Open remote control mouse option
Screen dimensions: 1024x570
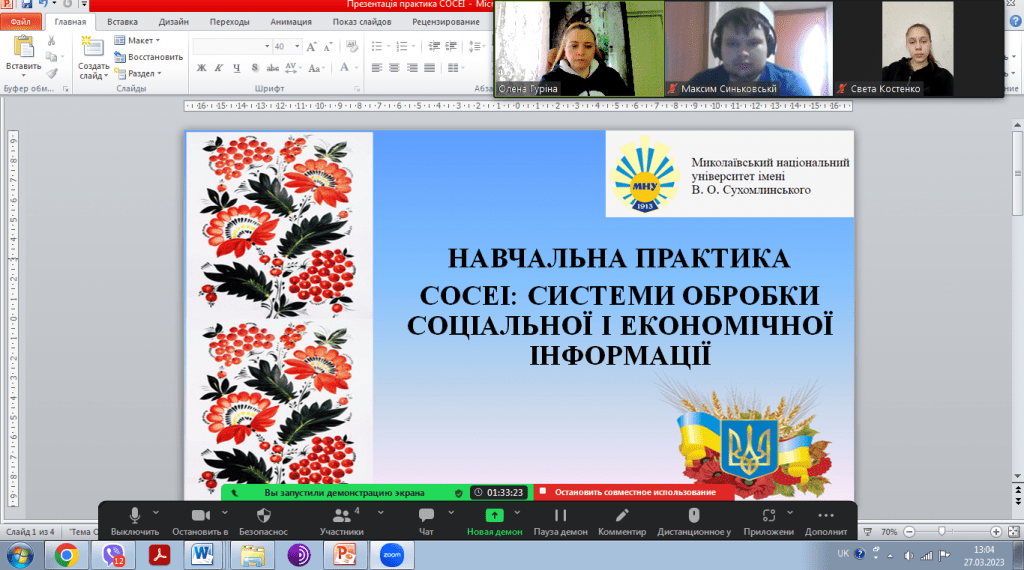click(x=694, y=516)
